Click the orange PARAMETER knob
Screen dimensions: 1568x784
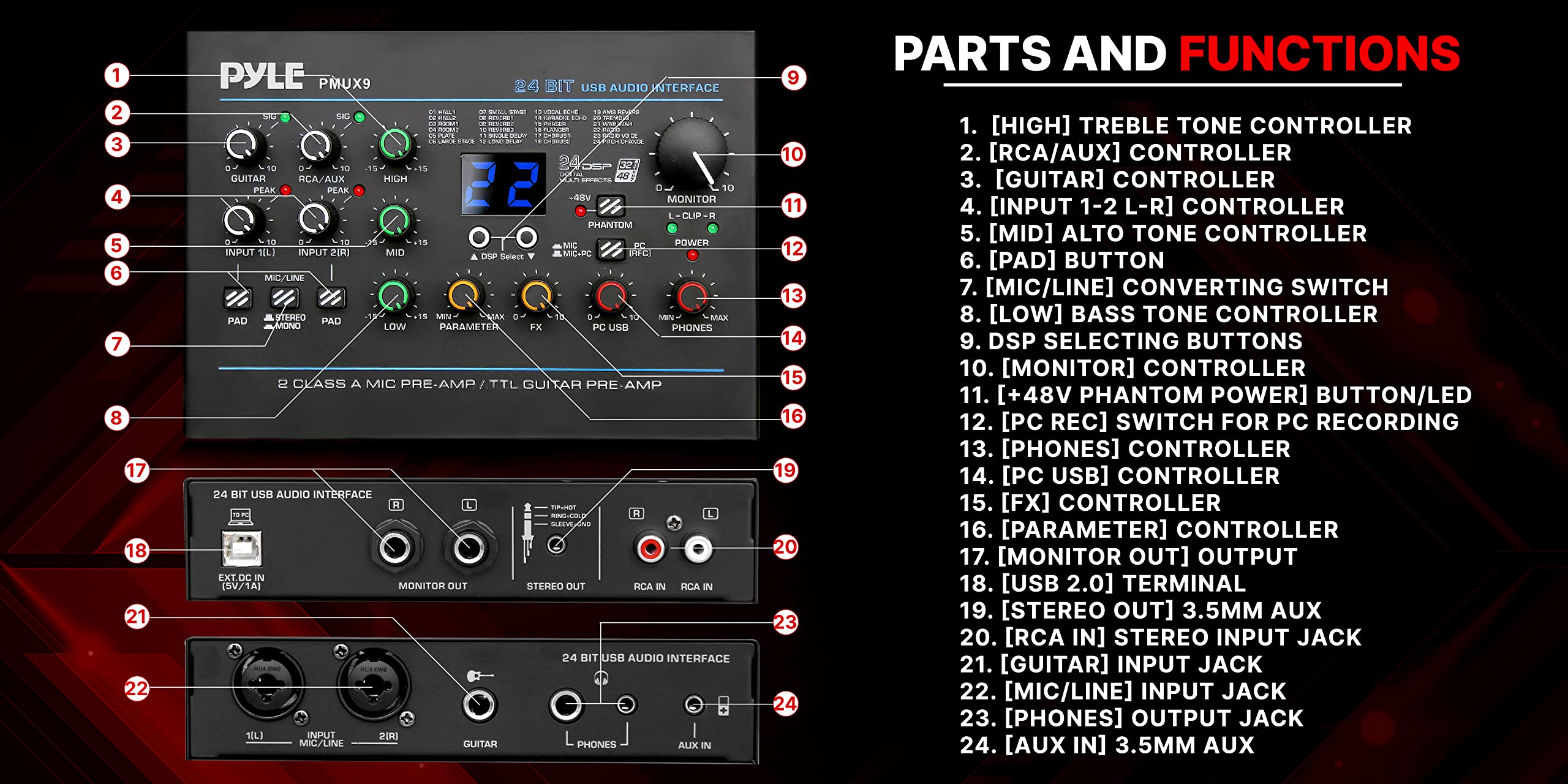[466, 295]
